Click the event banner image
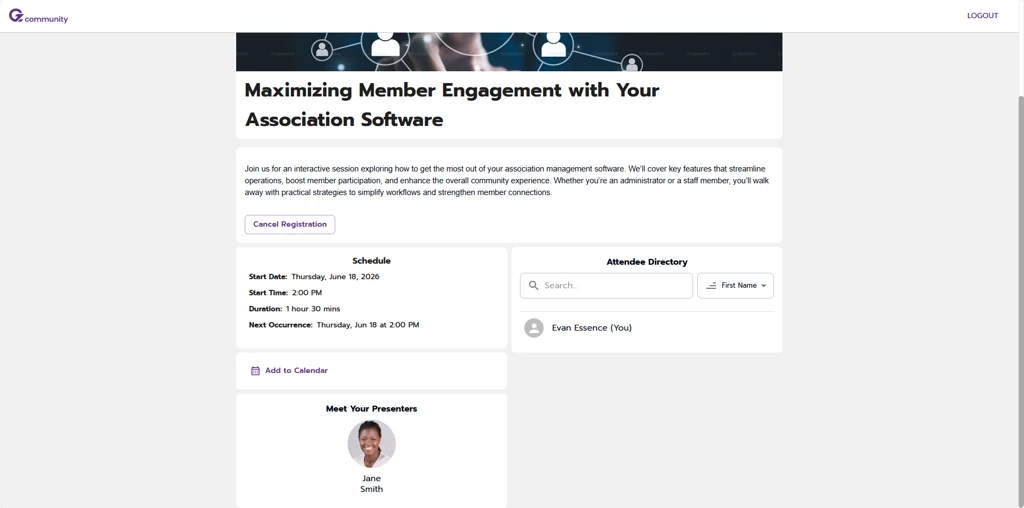This screenshot has width=1024, height=508. pos(509,51)
